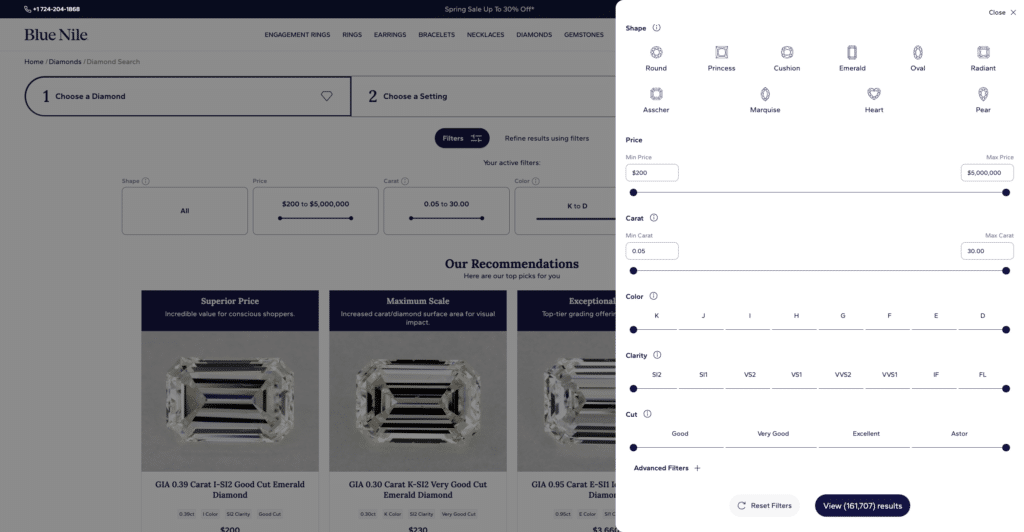The width and height of the screenshot is (1024, 532).
Task: Click the Max Carat input field
Action: [x=987, y=251]
